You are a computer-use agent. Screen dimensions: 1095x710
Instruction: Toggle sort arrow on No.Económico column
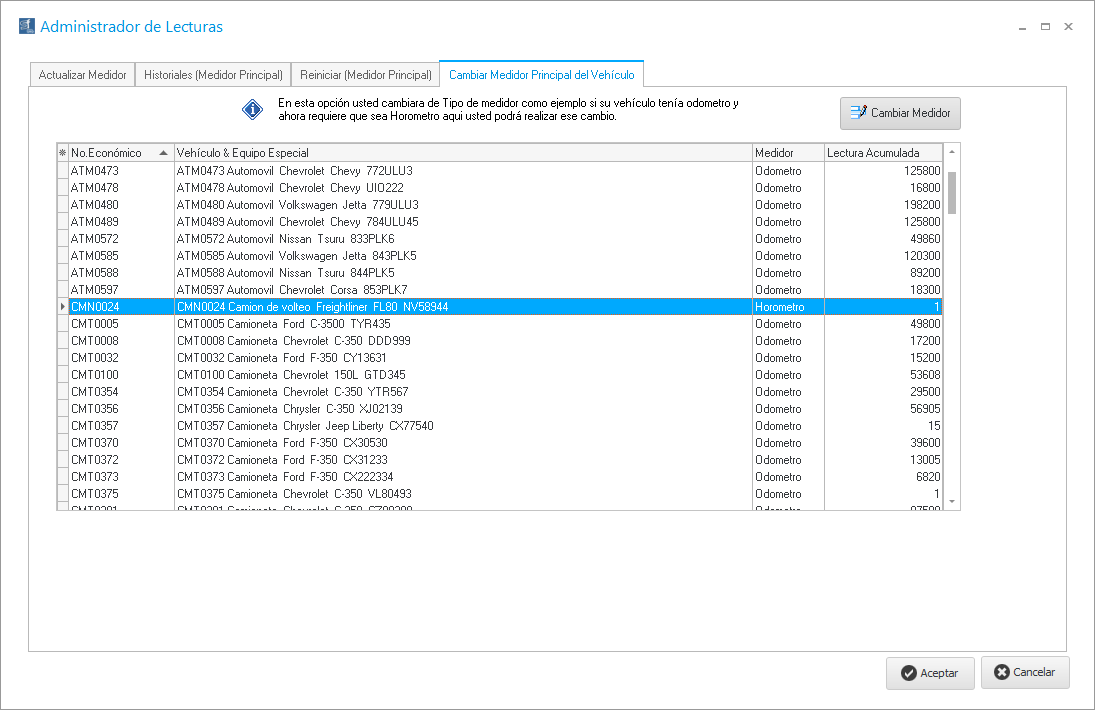pos(163,153)
